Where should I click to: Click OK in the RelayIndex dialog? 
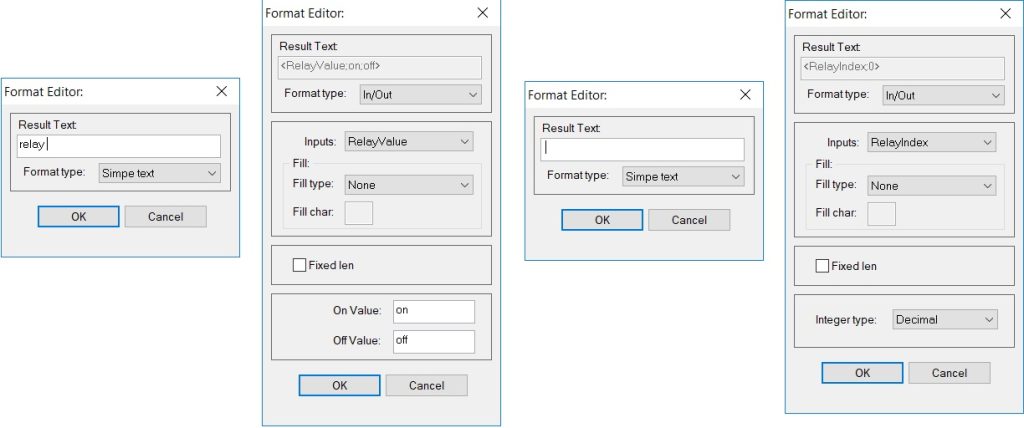[863, 373]
